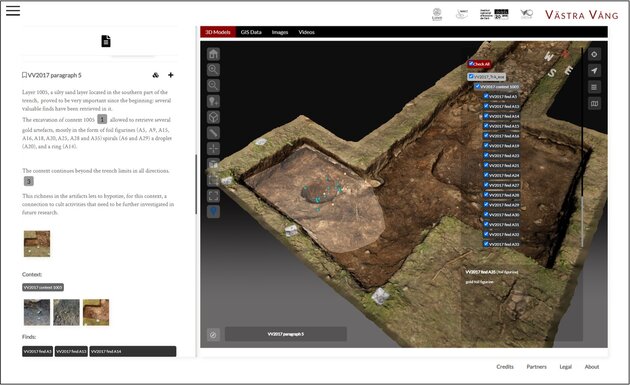Activate the measurement ruler tool
The height and width of the screenshot is (385, 630).
(x=213, y=133)
